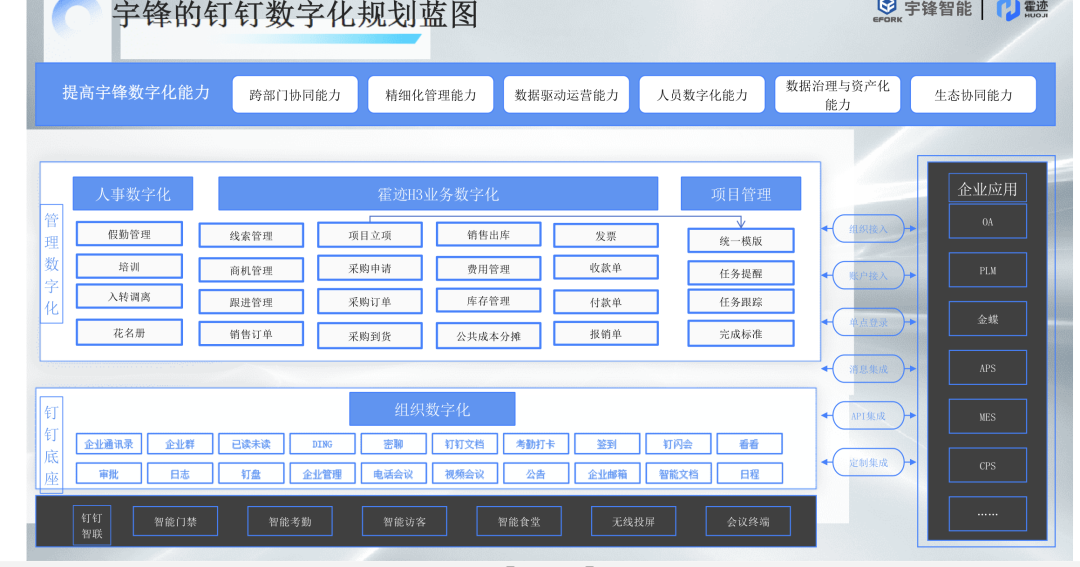
Task: Click the 人事数字化 header
Action: coord(133,194)
